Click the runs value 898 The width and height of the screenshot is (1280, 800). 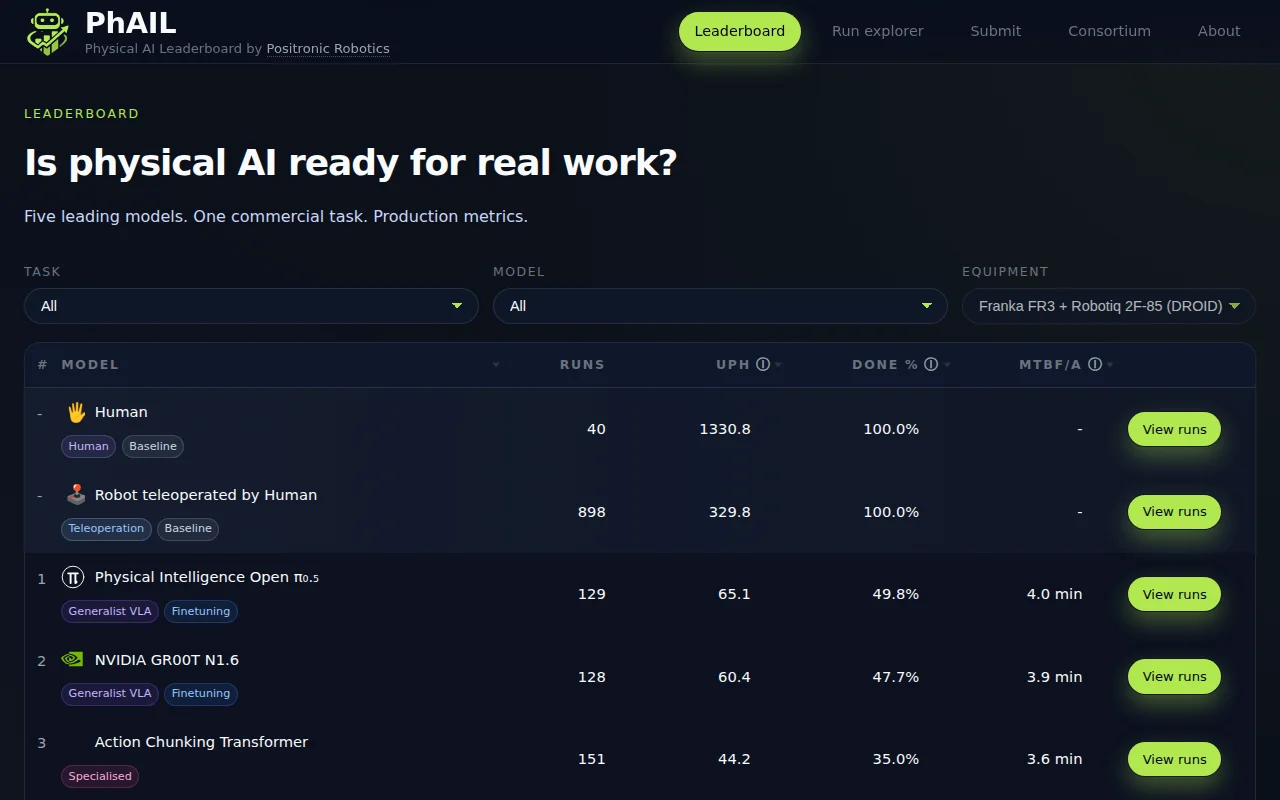[x=592, y=512]
